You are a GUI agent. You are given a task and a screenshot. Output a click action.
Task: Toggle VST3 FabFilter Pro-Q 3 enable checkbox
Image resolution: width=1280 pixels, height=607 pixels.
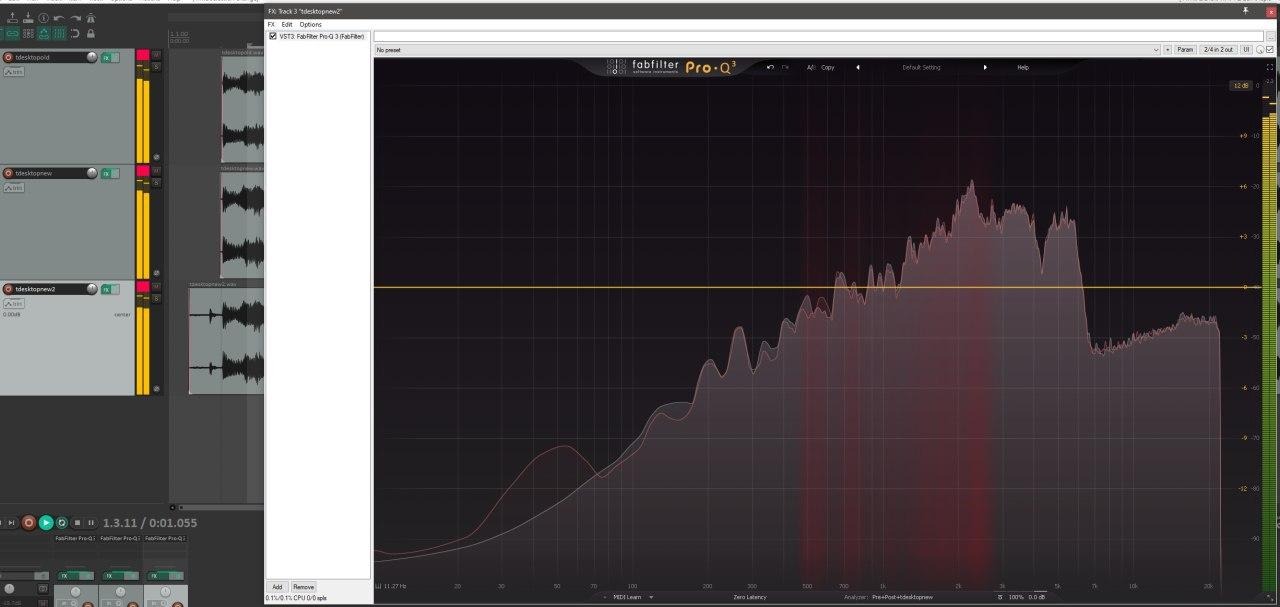coord(273,36)
